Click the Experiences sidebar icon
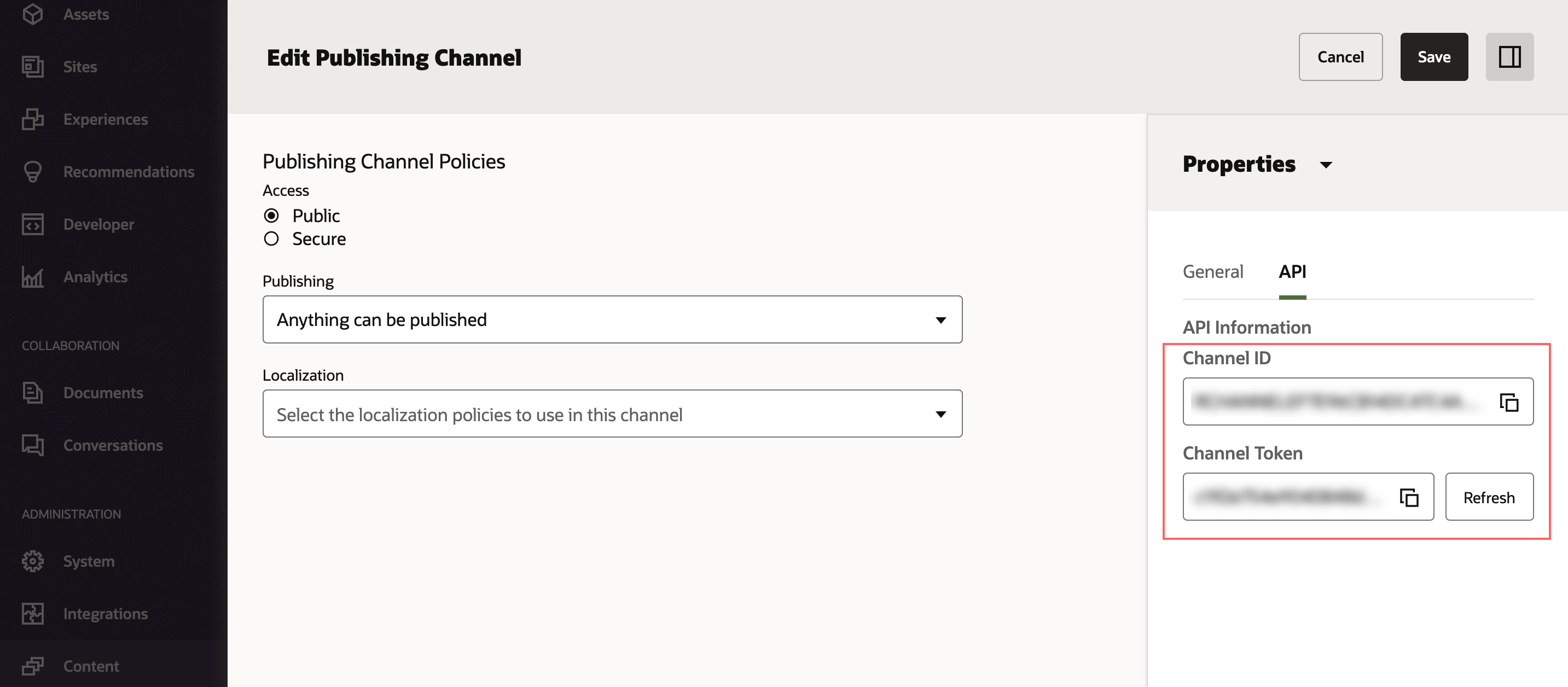This screenshot has width=1568, height=687. (33, 119)
